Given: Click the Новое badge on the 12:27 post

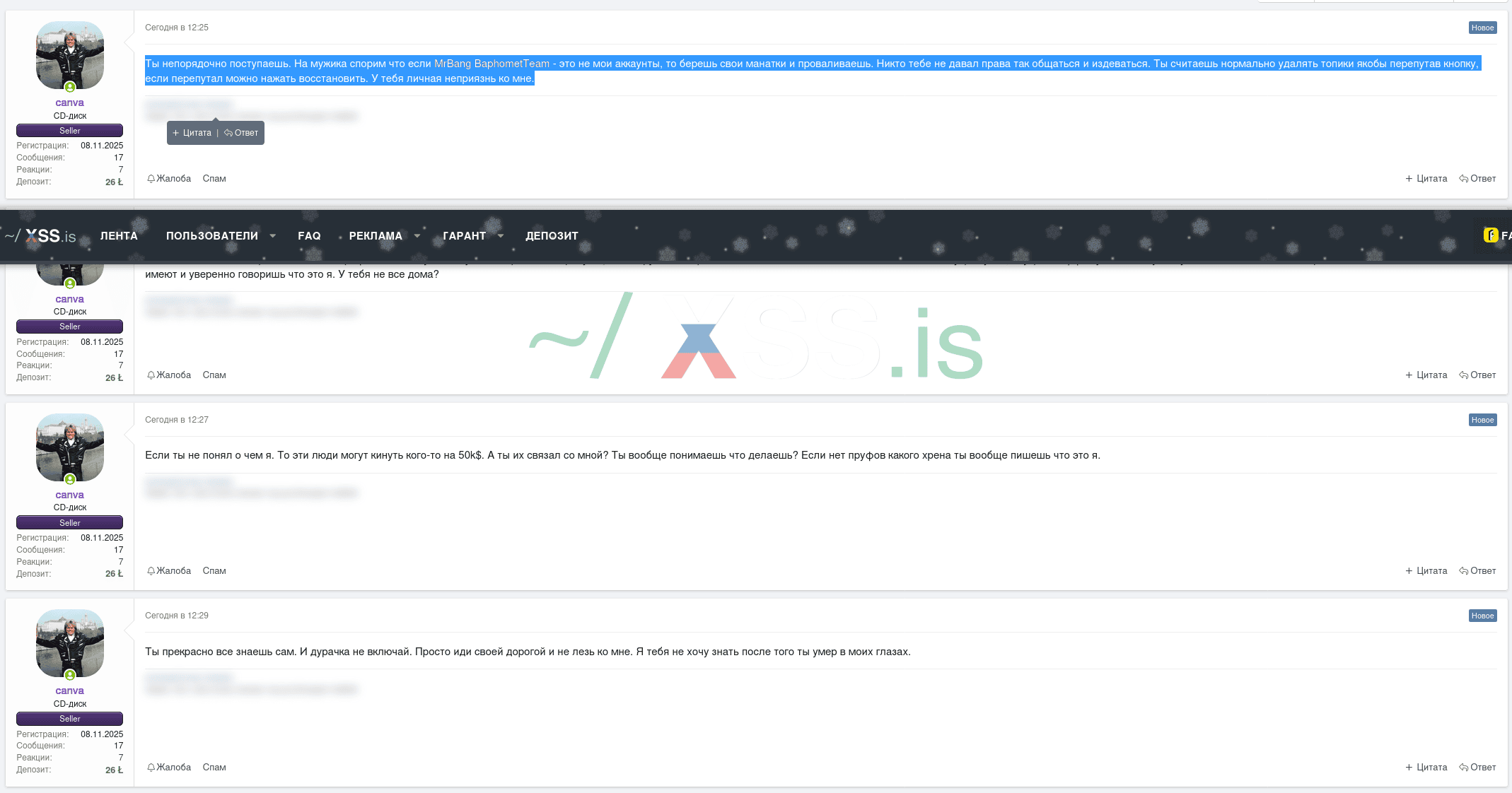Looking at the screenshot, I should 1482,419.
